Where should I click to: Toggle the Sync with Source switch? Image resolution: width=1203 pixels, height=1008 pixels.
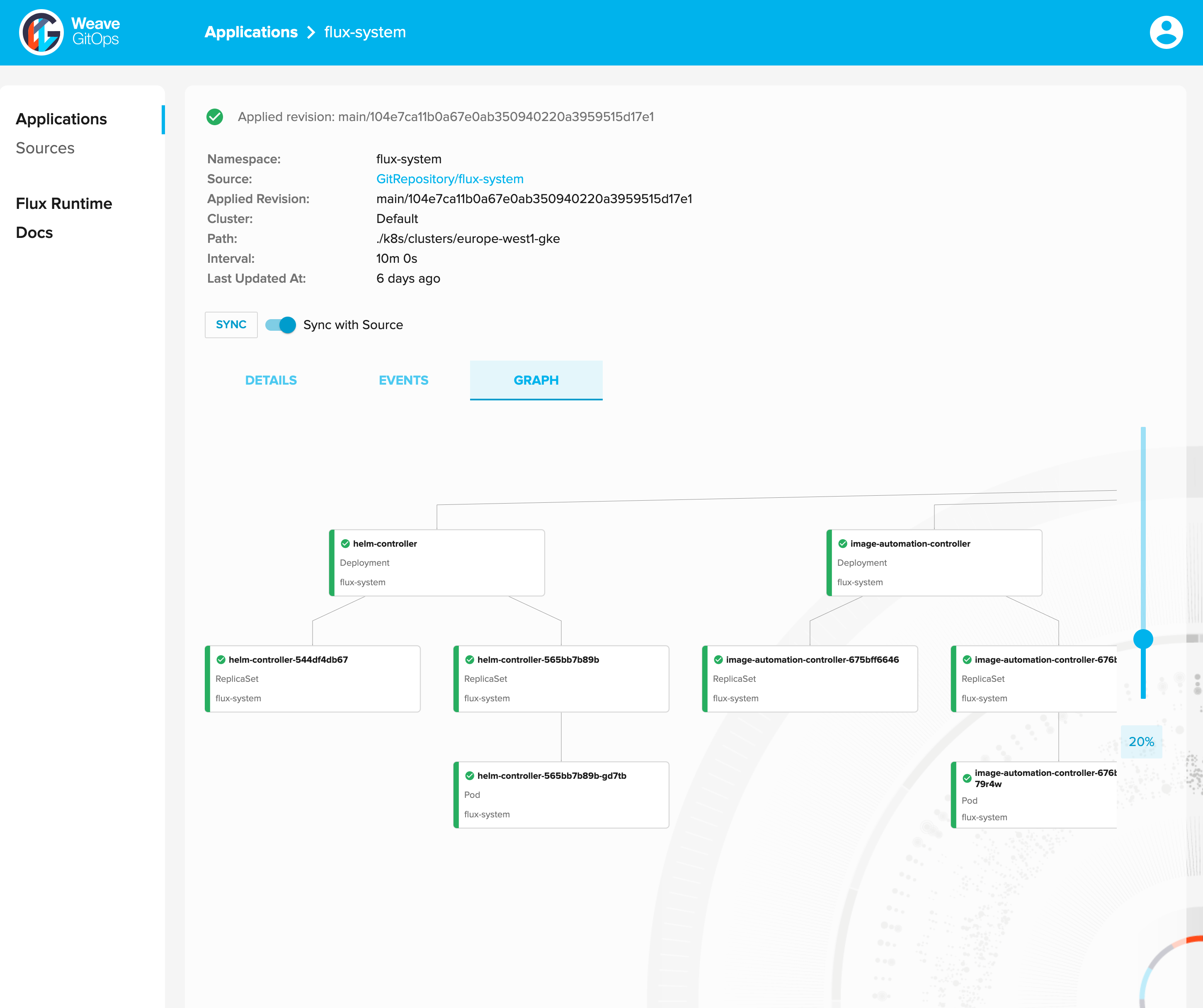(280, 325)
